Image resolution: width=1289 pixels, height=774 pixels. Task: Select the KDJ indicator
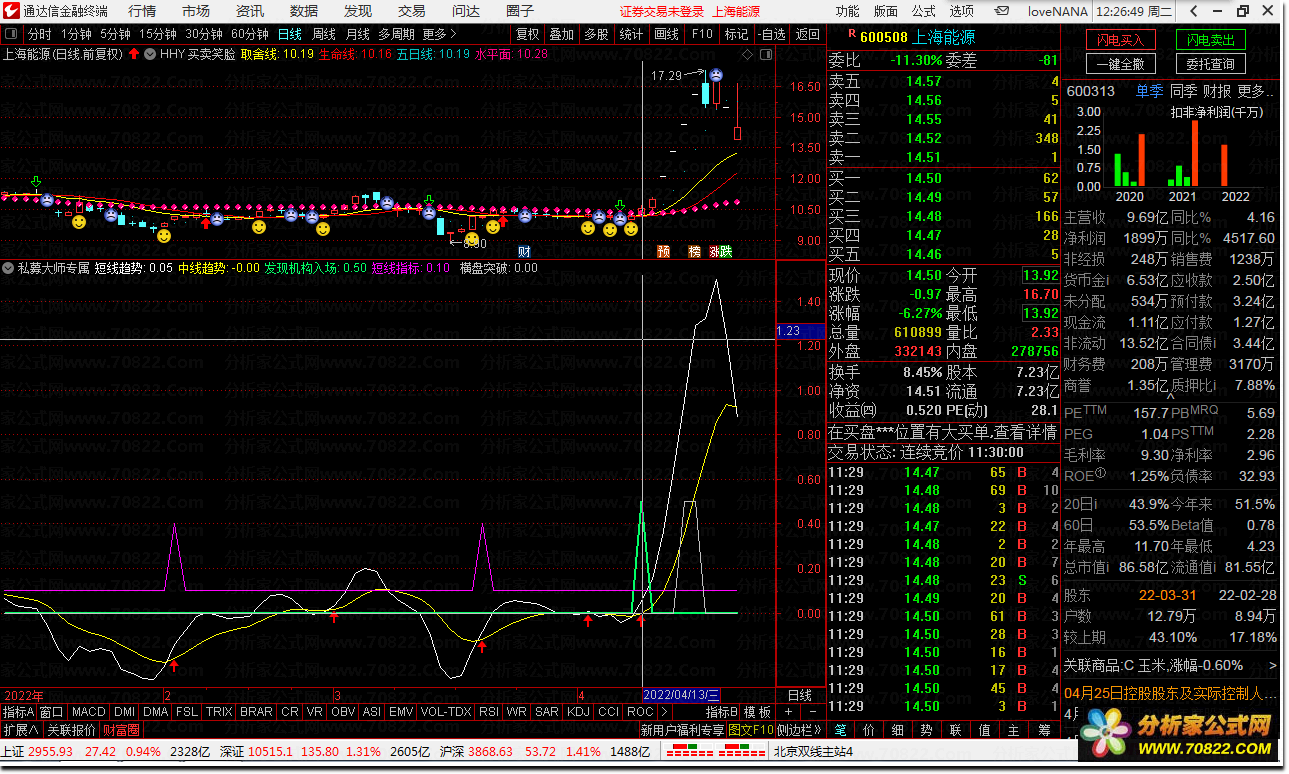(578, 712)
